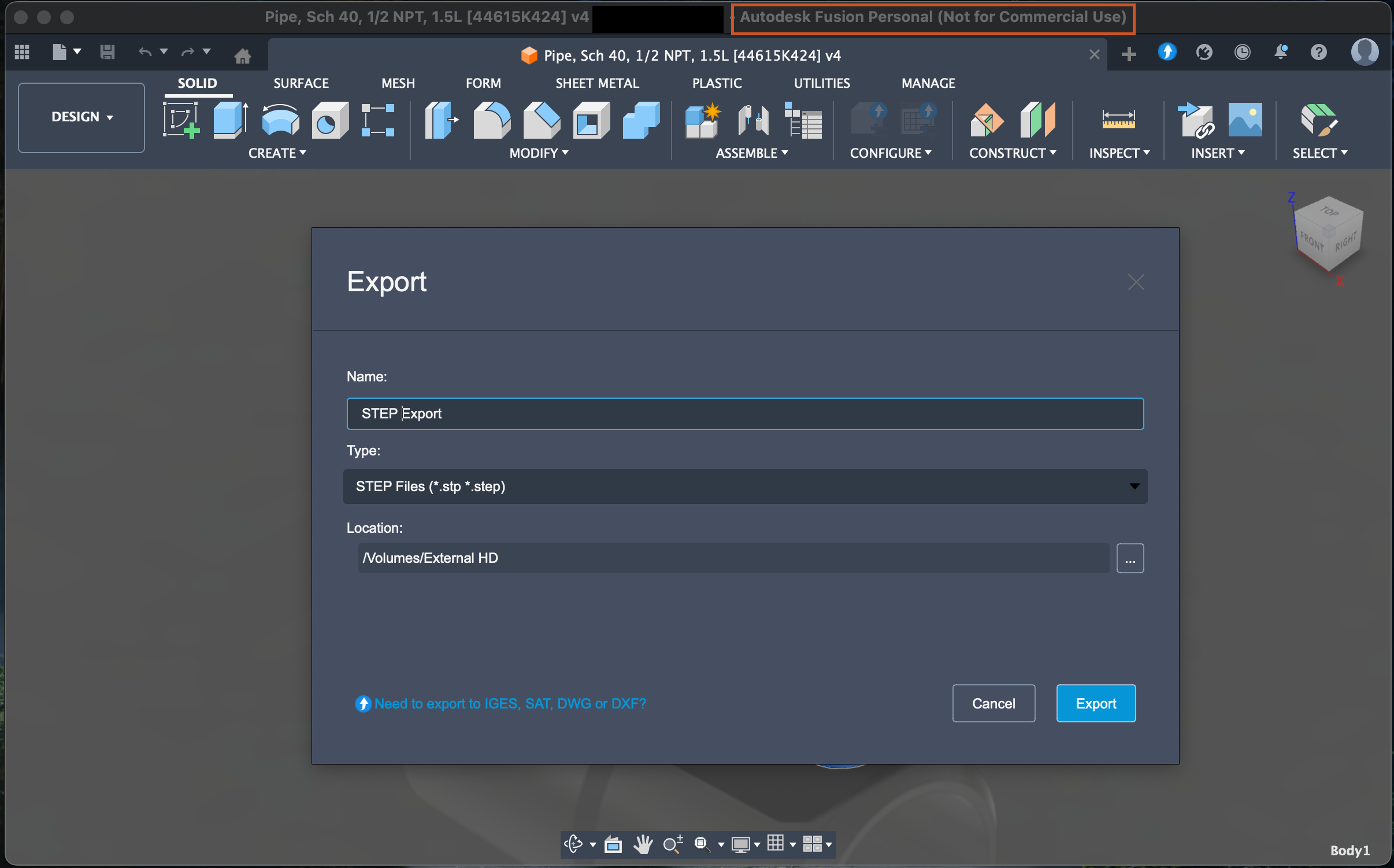Expand the CONSTRUCT menu arrow
Screen dimensions: 1394x868
(1053, 153)
